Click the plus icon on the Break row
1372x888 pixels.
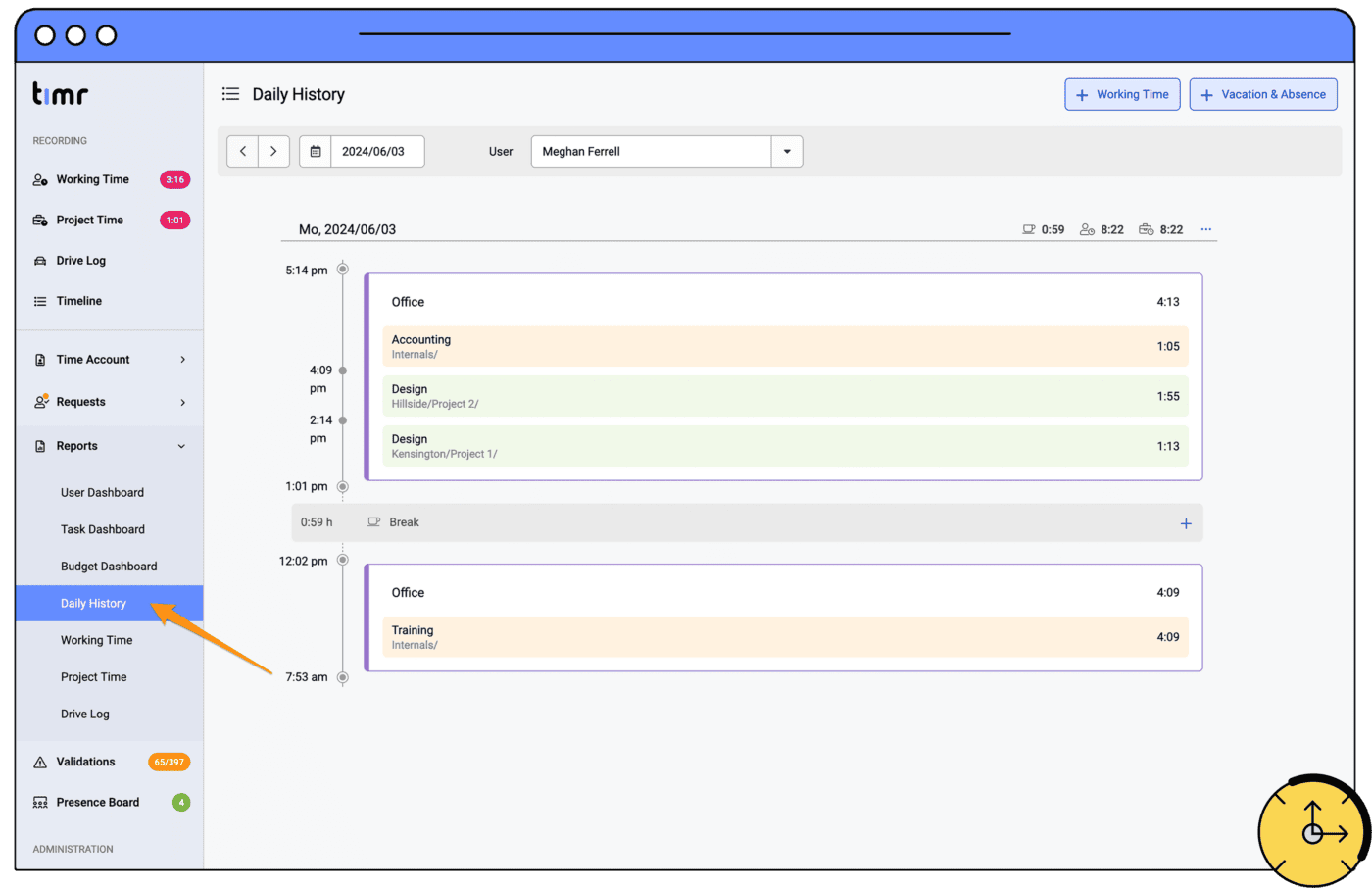pos(1185,523)
